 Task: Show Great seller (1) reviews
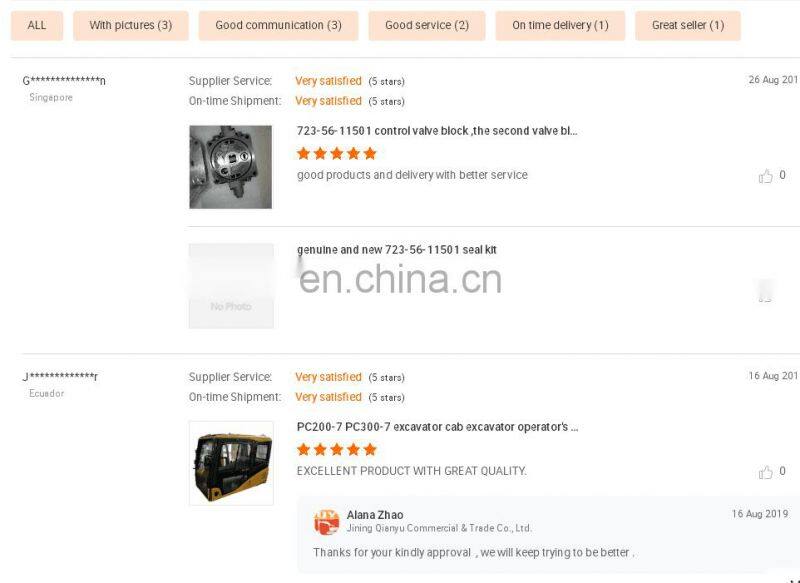point(688,26)
